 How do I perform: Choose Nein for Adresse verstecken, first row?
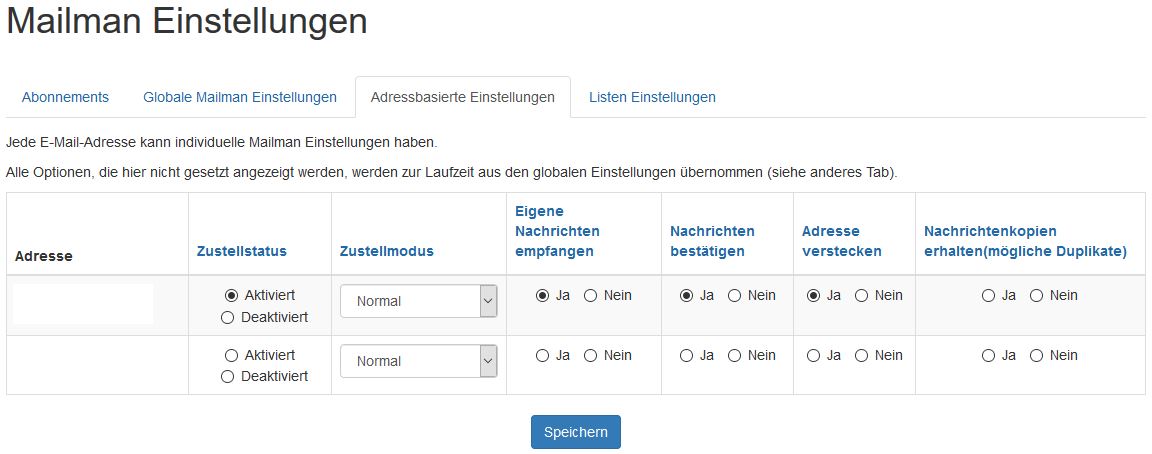click(x=862, y=295)
